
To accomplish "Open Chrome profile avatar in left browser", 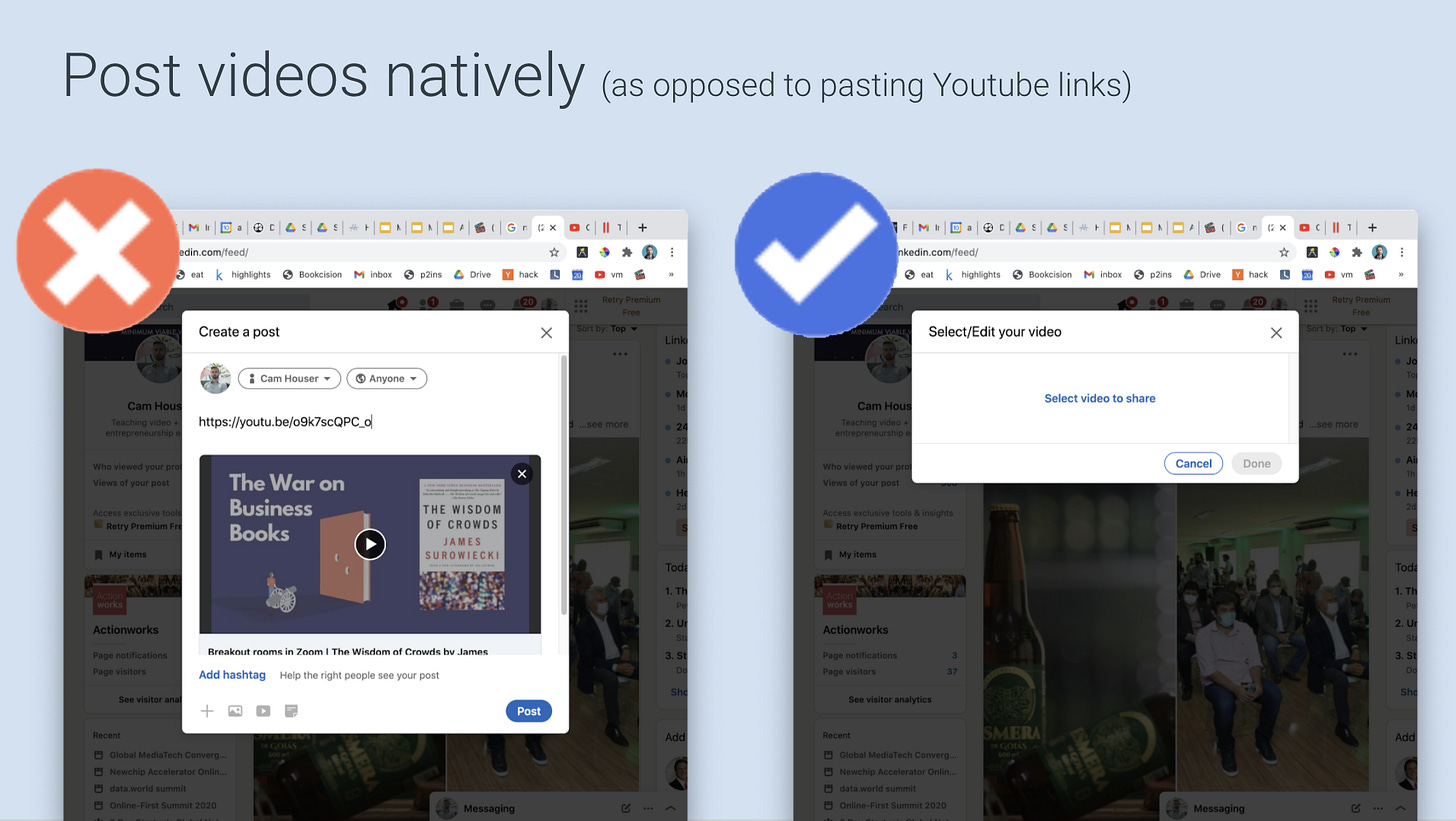I will coord(650,253).
